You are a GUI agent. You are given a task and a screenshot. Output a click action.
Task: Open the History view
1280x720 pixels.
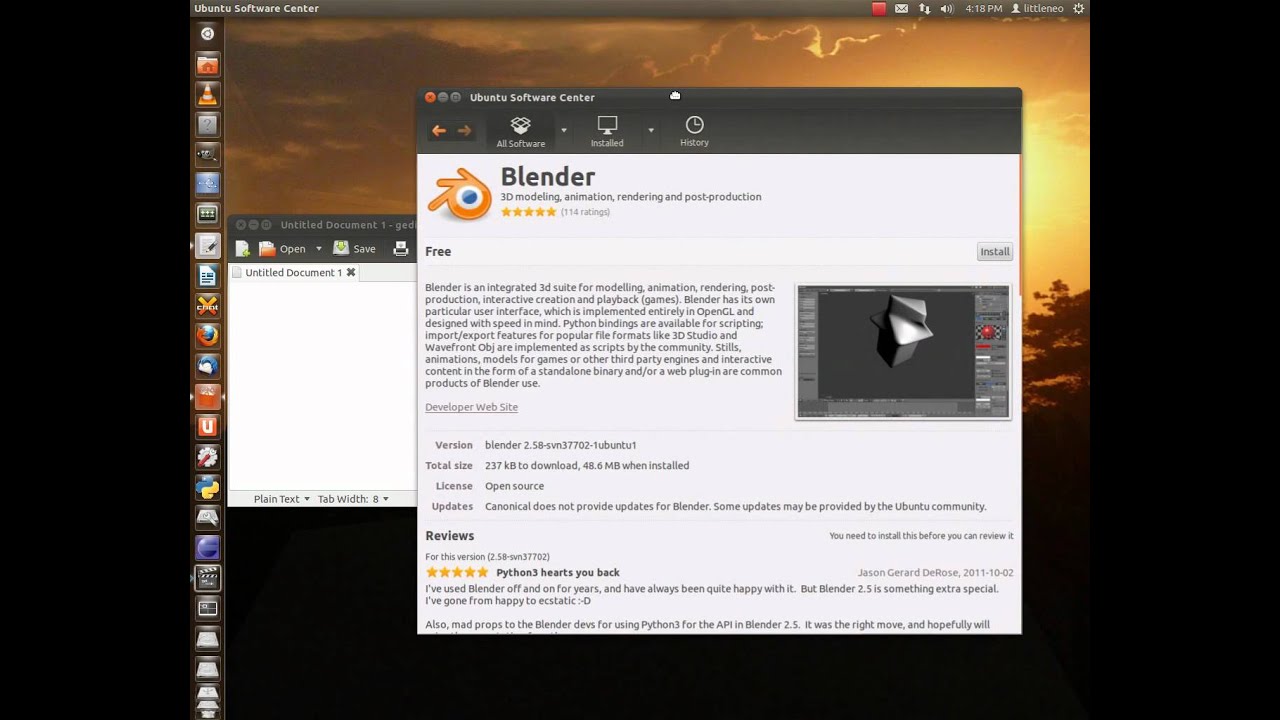tap(694, 132)
